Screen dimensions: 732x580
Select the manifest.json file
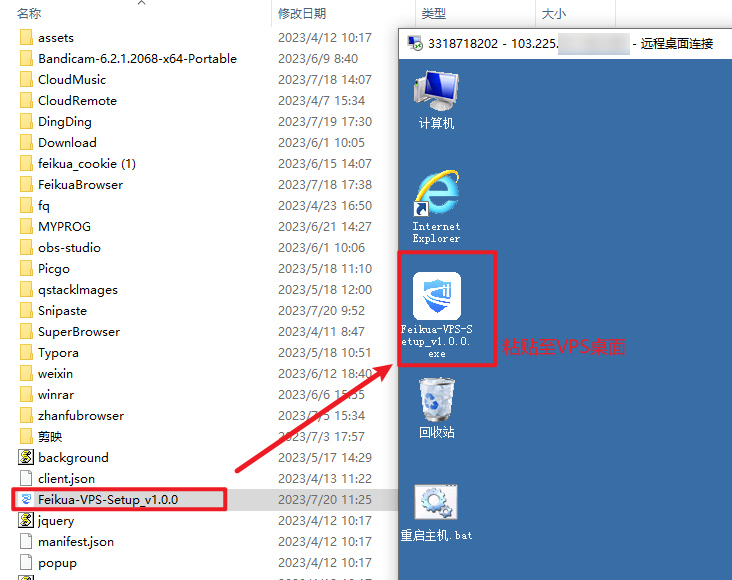click(x=76, y=541)
